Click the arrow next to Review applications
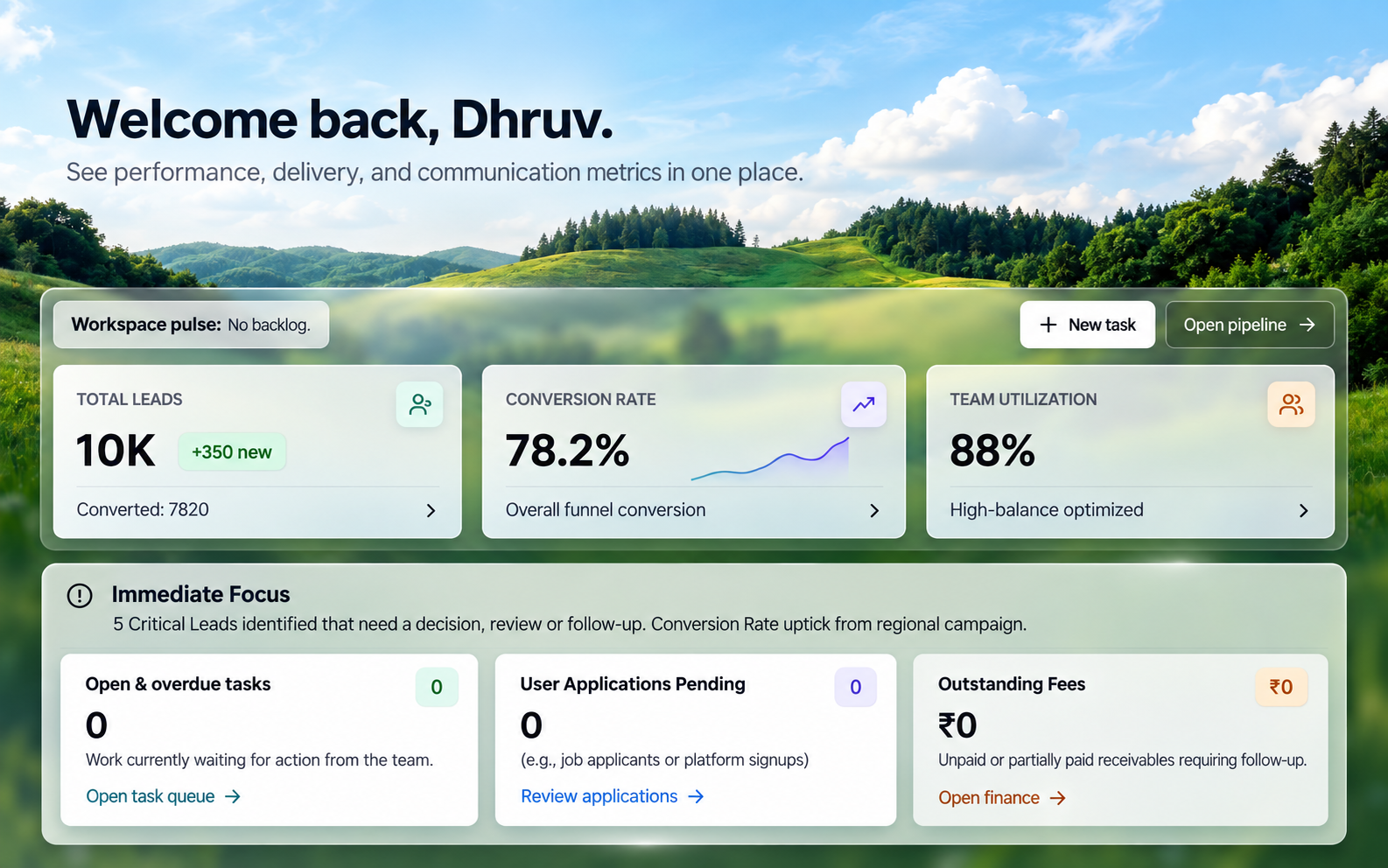This screenshot has width=1388, height=868. coord(696,796)
